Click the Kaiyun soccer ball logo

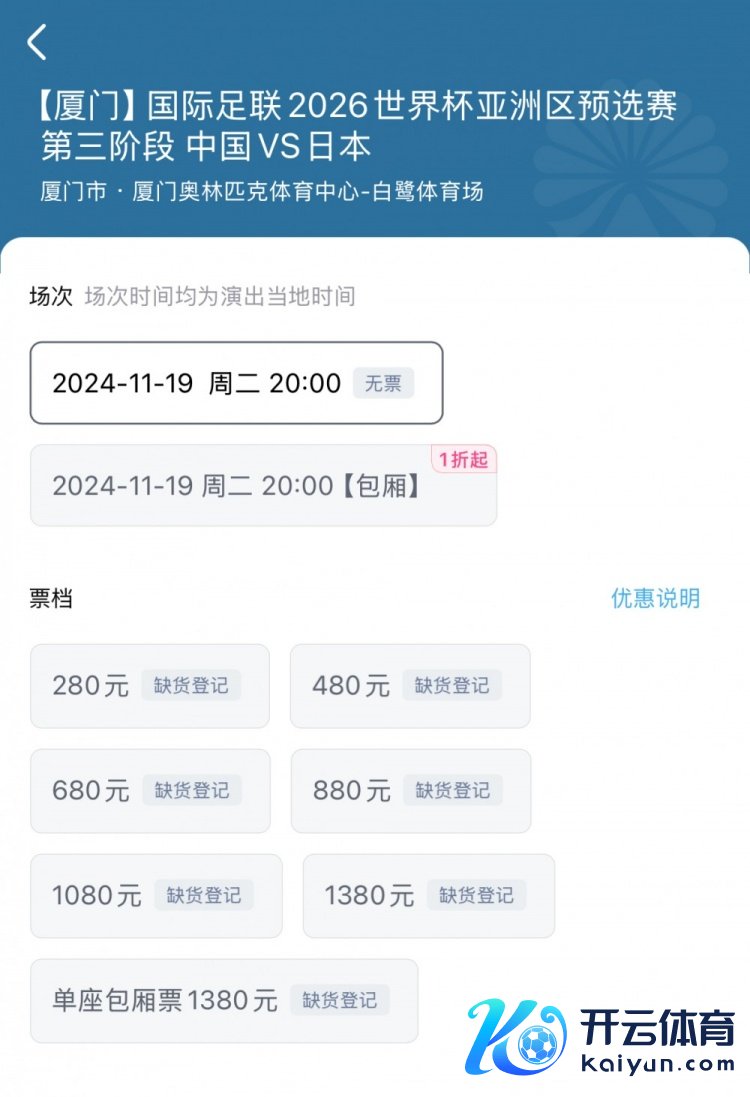tap(518, 1036)
